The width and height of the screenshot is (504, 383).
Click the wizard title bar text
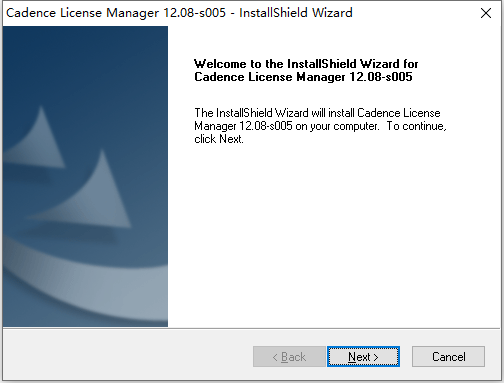(x=179, y=13)
